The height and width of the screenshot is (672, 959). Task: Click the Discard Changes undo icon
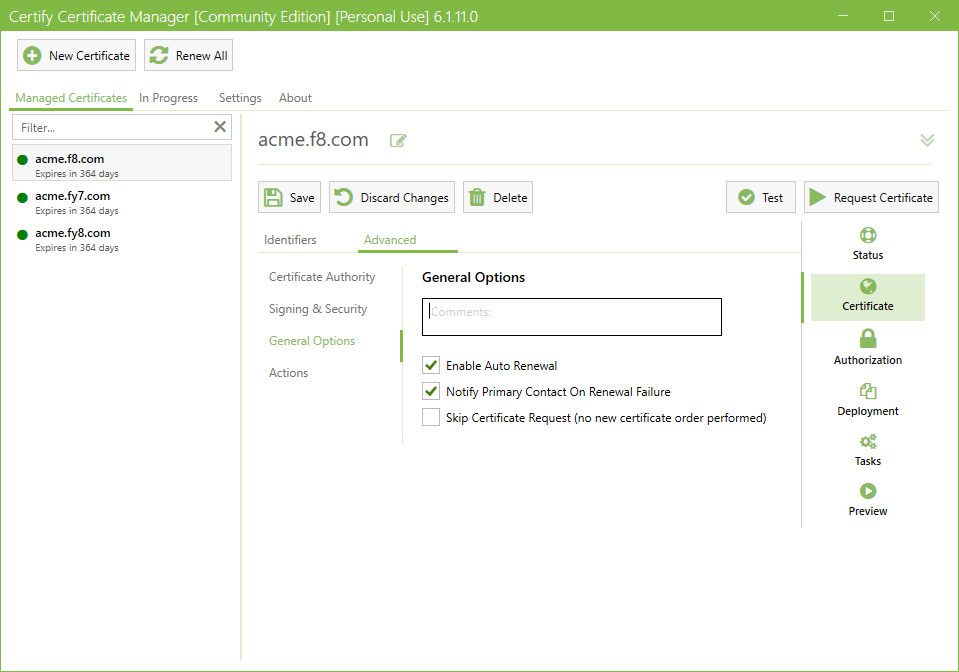click(344, 197)
